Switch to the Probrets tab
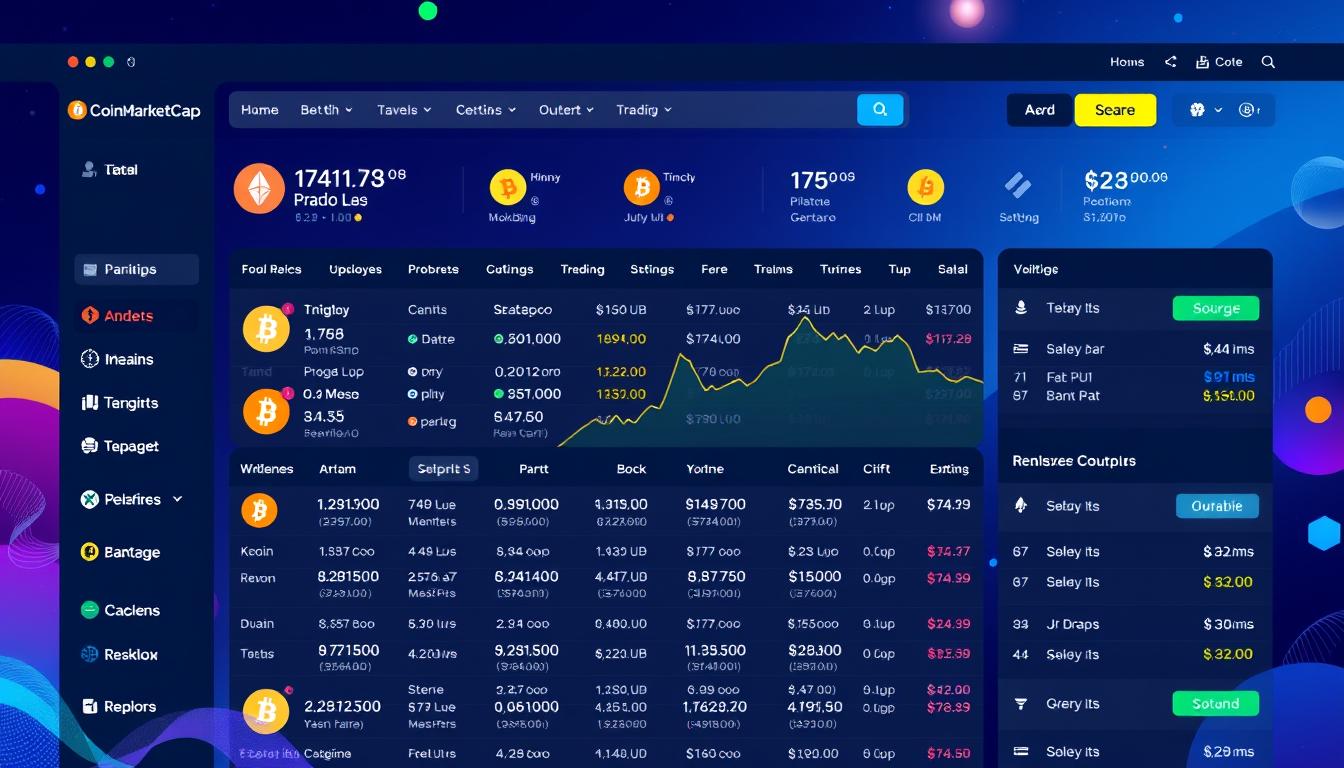Screen dimensions: 1344x768 433,270
